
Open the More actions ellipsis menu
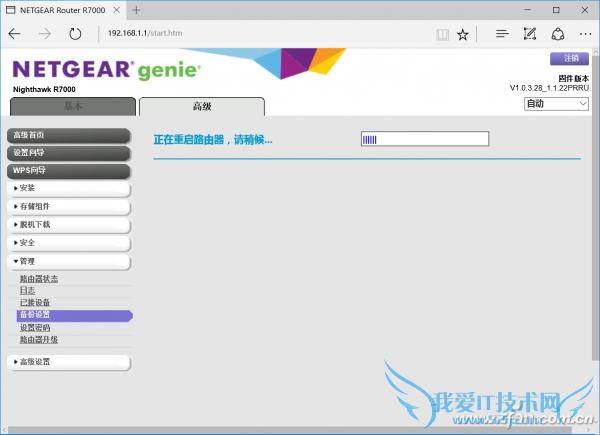585,34
